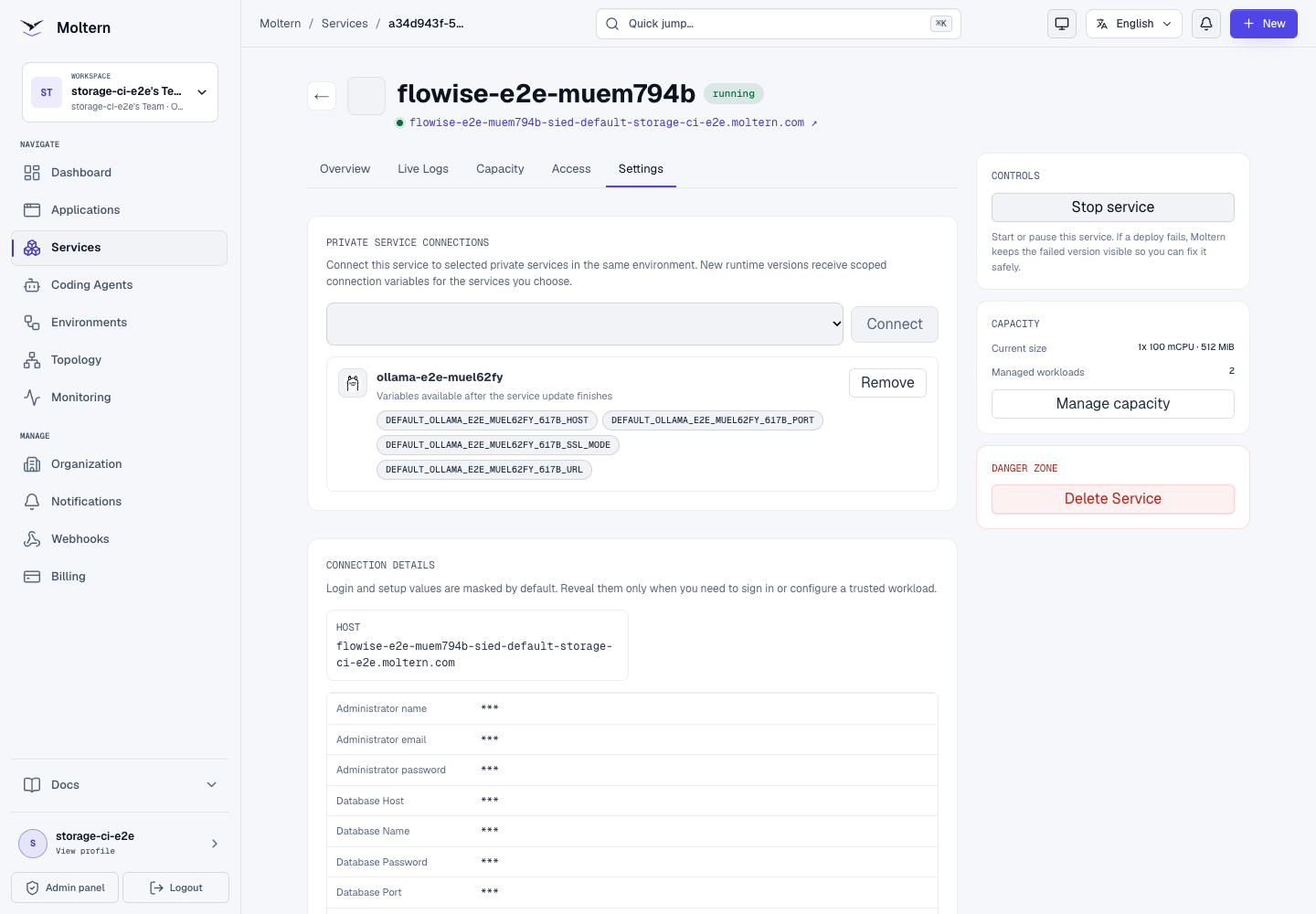Open the English language dropdown
This screenshot has width=1316, height=914.
pos(1134,24)
